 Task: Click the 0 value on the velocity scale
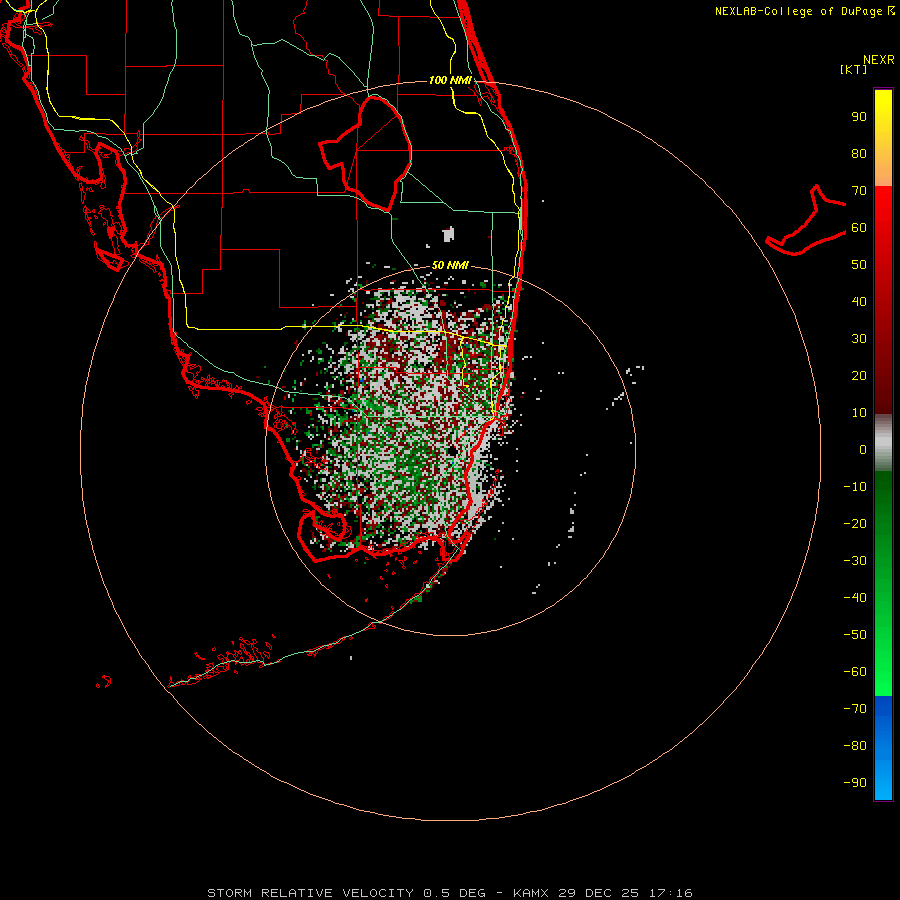pyautogui.click(x=863, y=450)
